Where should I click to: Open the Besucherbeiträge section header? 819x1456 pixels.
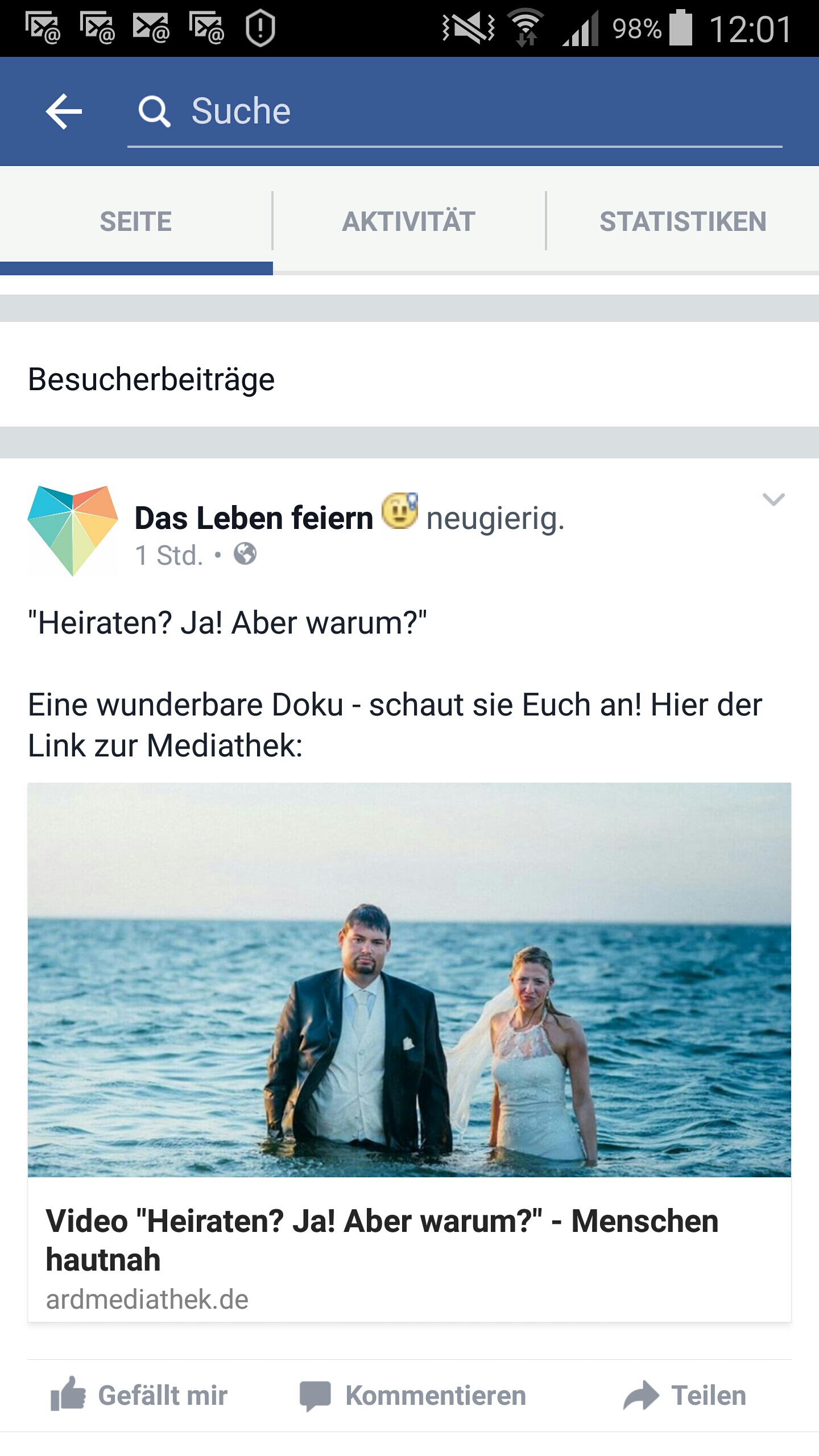coord(151,379)
